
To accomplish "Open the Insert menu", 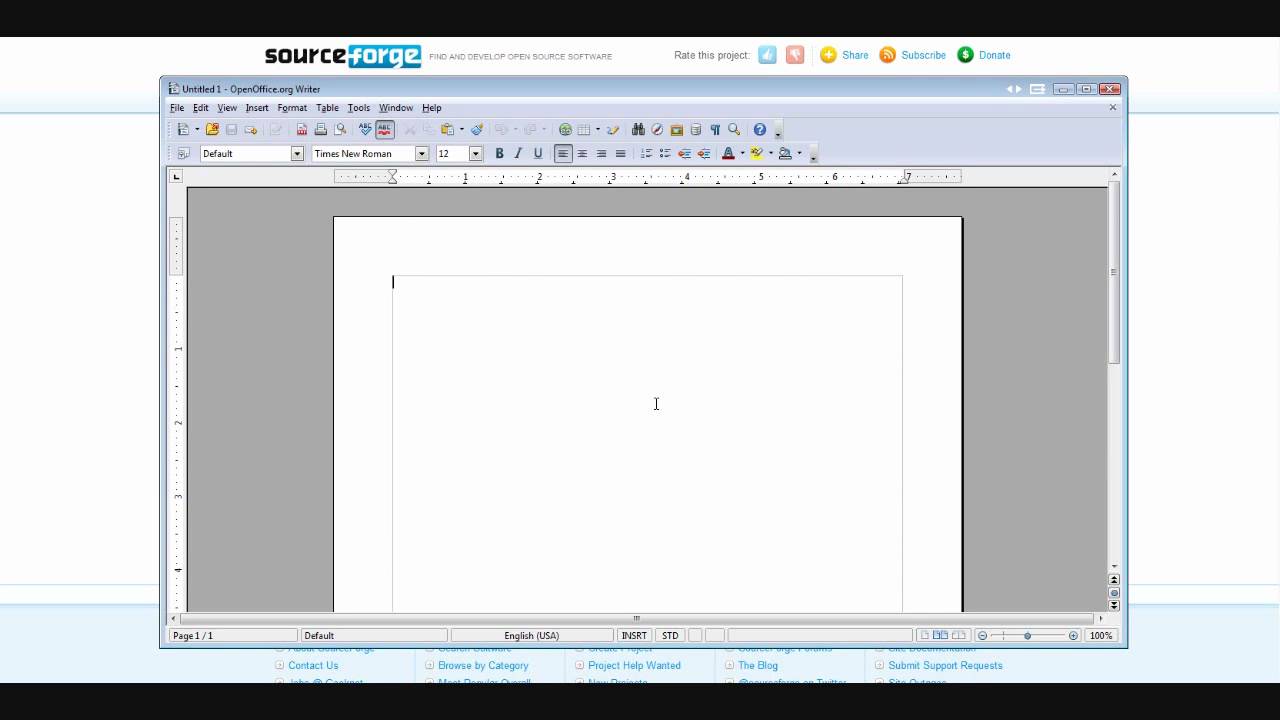I will pos(257,108).
